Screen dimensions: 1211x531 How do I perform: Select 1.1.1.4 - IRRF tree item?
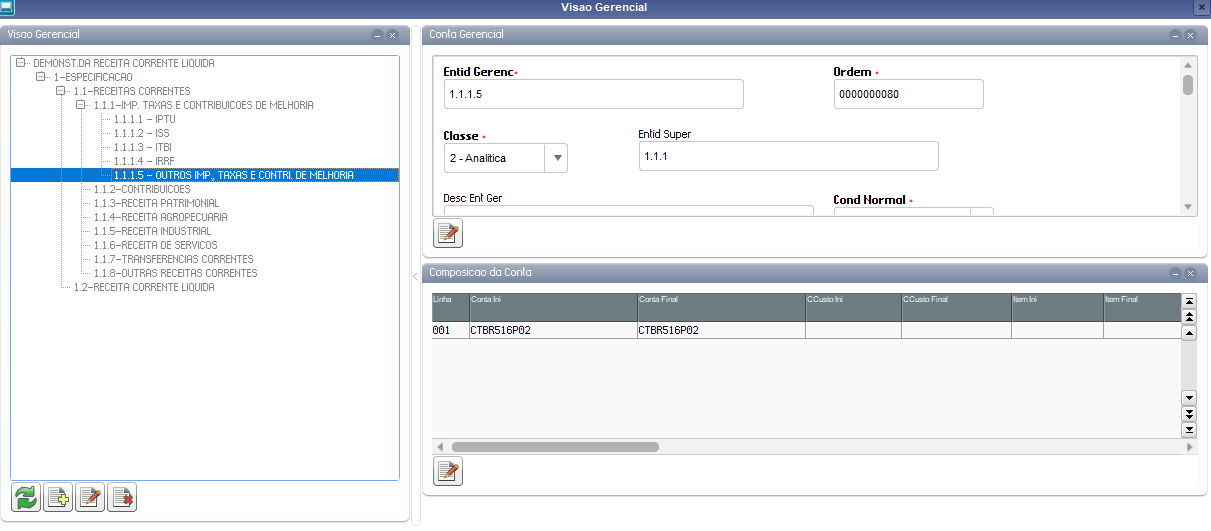(143, 161)
